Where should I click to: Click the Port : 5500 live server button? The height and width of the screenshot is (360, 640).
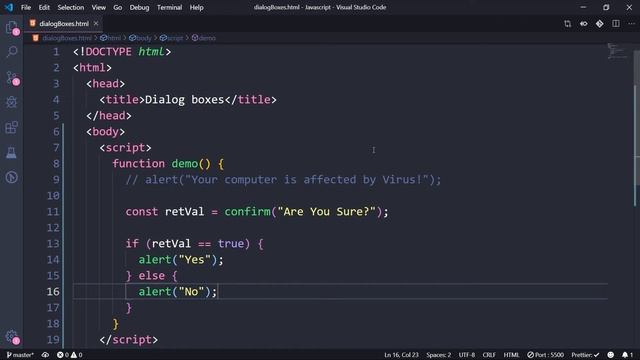coord(545,355)
